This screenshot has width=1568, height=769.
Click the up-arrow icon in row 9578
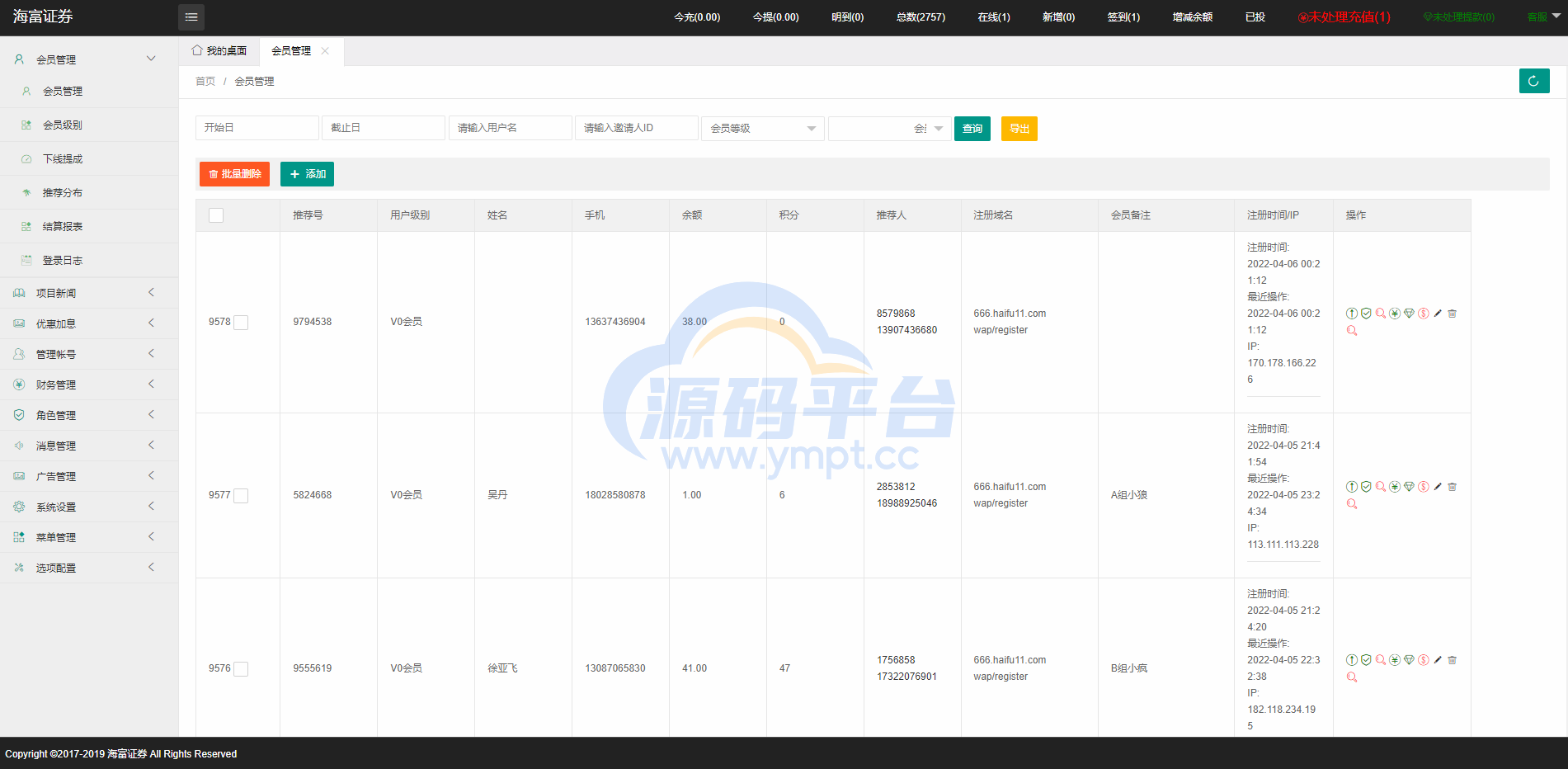pos(1351,314)
